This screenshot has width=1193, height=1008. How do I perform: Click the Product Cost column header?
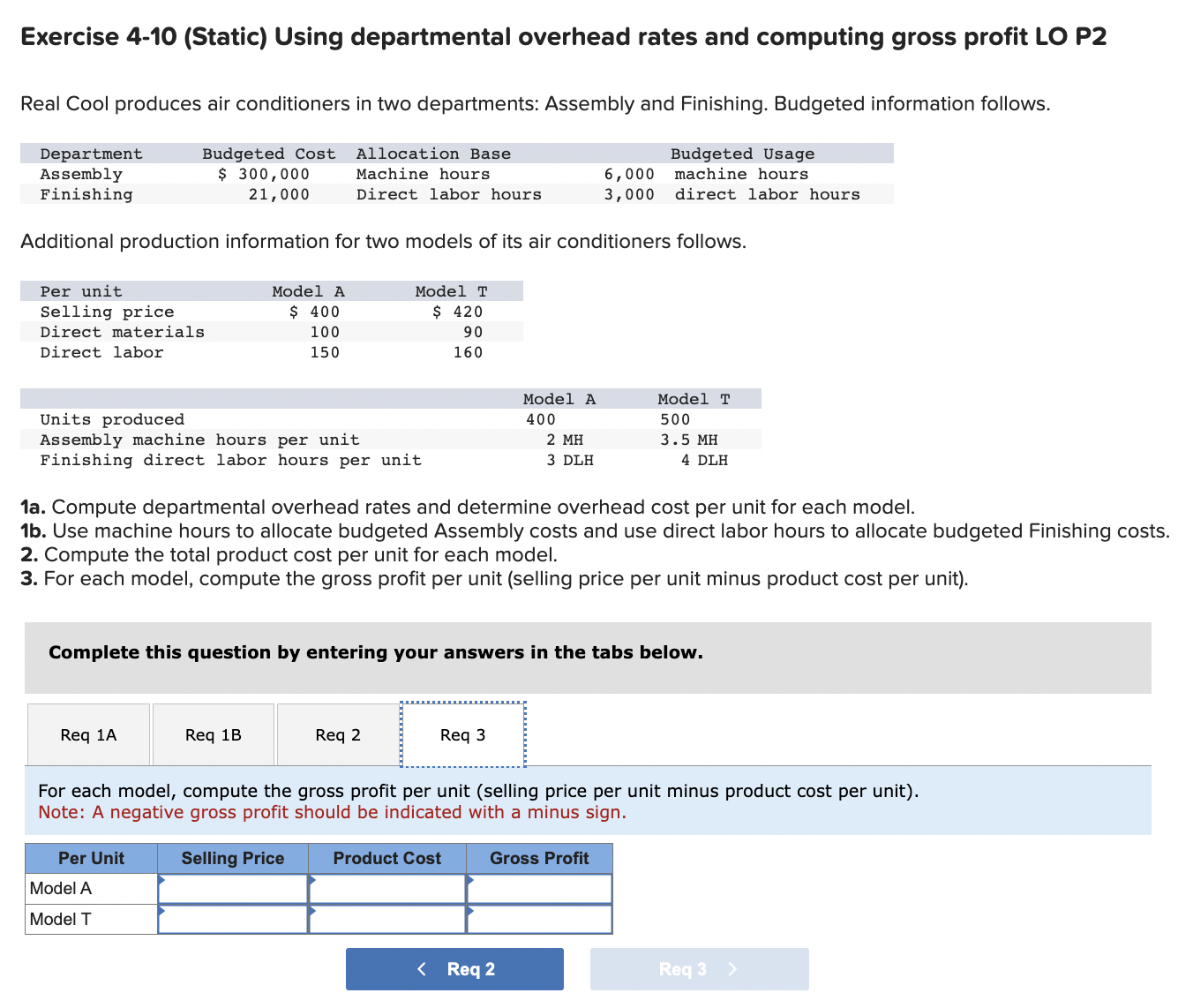(x=387, y=858)
